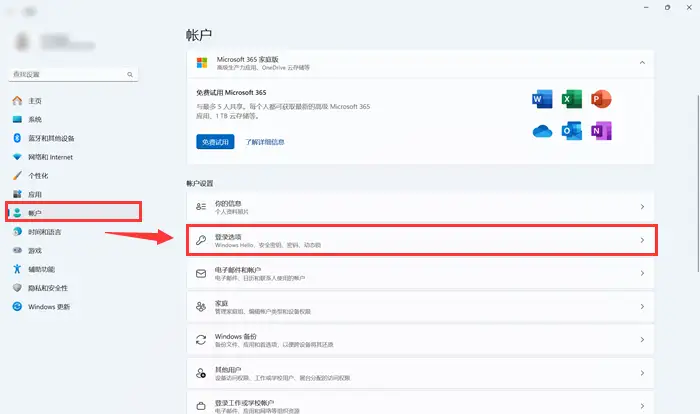
Task: Maximize the settings window
Action: point(667,8)
